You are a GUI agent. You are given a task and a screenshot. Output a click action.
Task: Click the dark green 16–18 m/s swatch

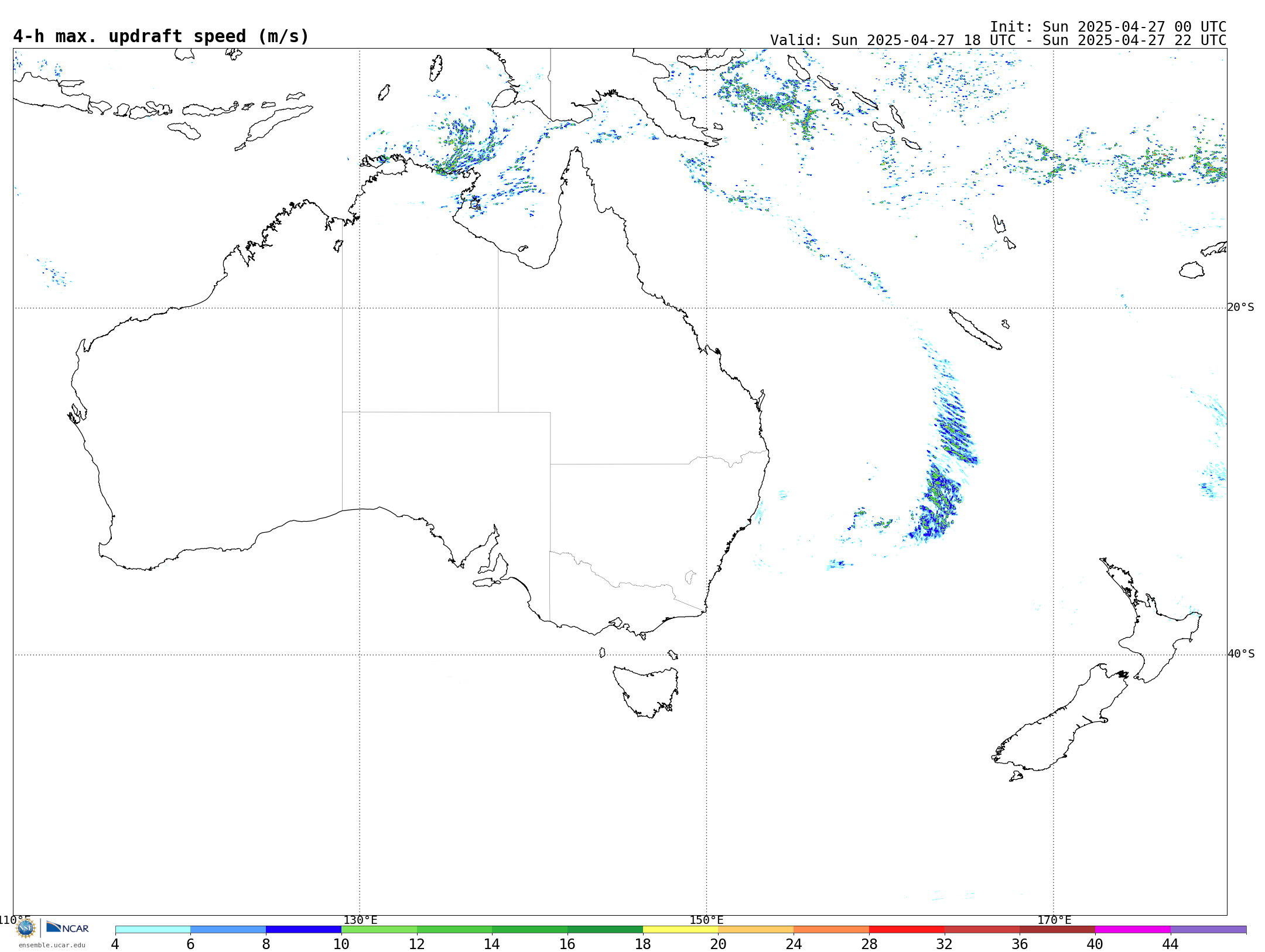point(605,930)
